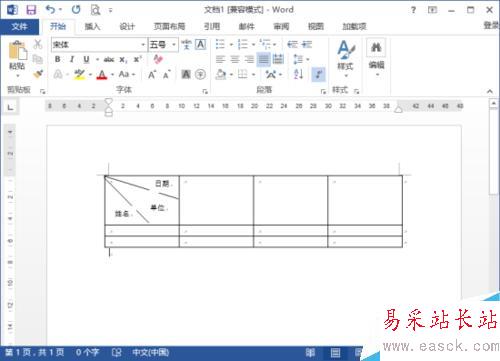The height and width of the screenshot is (361, 500).
Task: Click the vertical scrollbar up arrow
Action: [493, 103]
